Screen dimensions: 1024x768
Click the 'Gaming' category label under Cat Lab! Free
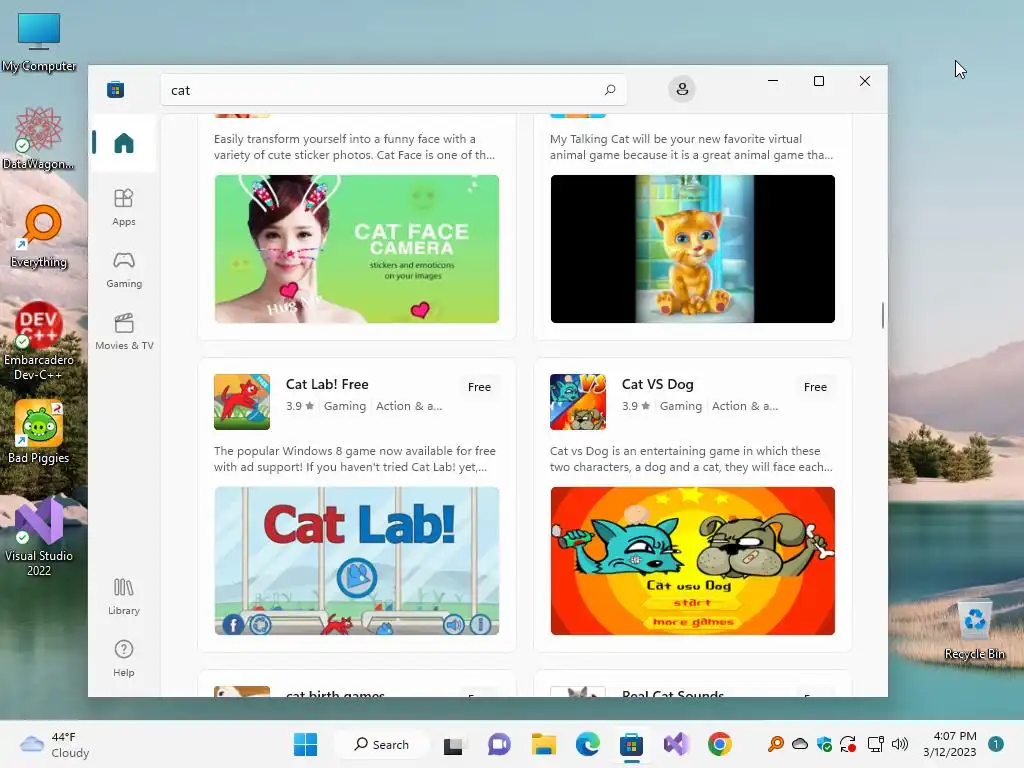345,406
